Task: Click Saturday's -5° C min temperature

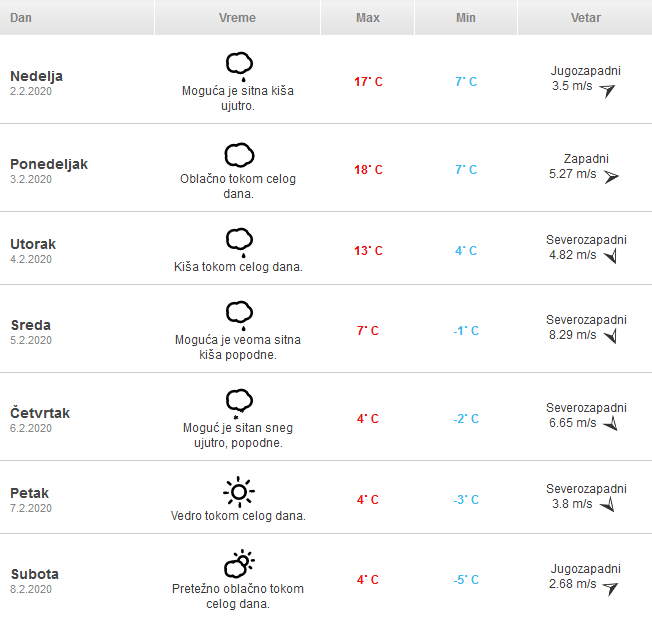Action: point(465,580)
